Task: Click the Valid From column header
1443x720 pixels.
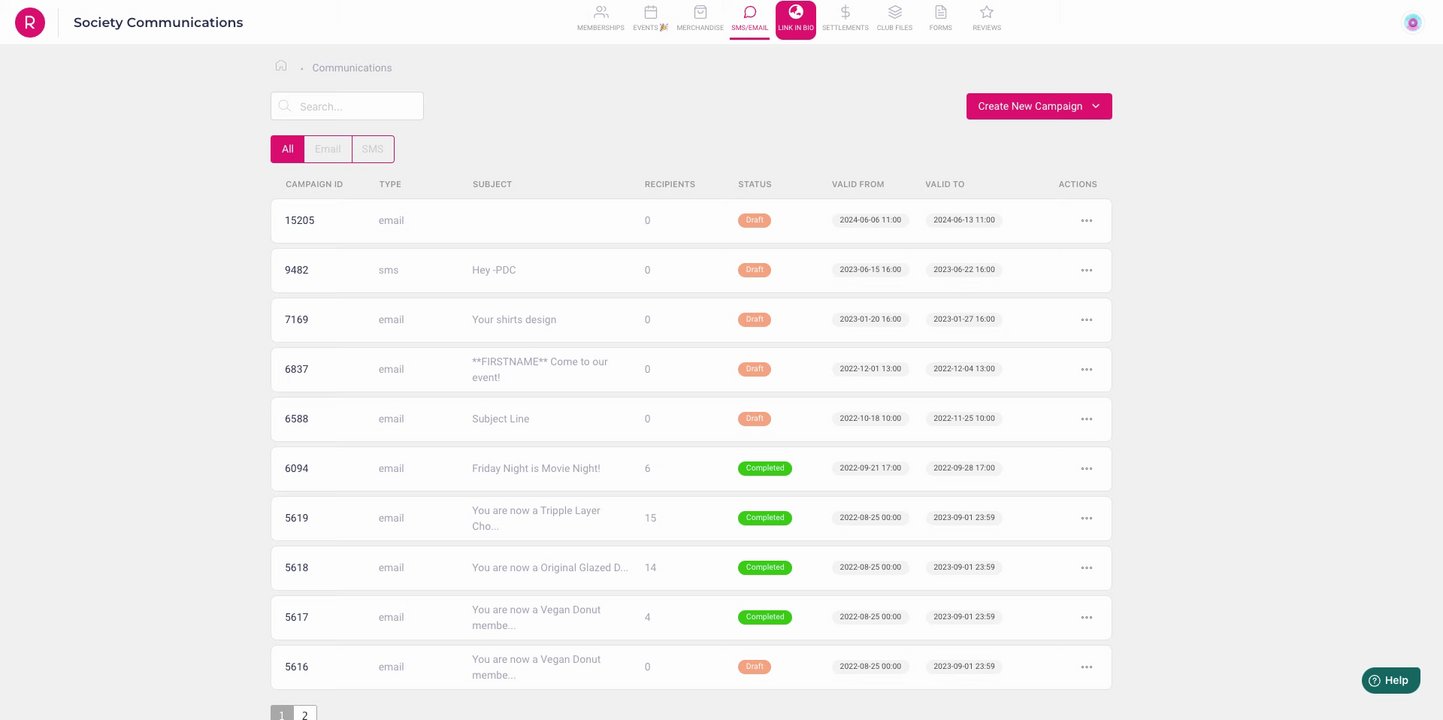Action: pyautogui.click(x=858, y=184)
